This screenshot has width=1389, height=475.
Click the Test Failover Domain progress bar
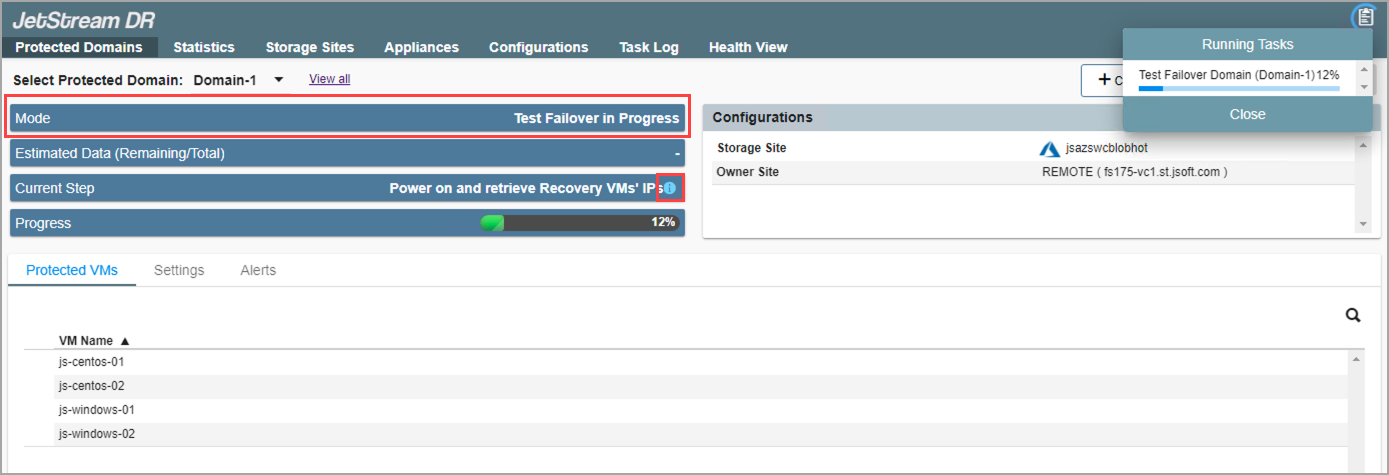point(1239,88)
